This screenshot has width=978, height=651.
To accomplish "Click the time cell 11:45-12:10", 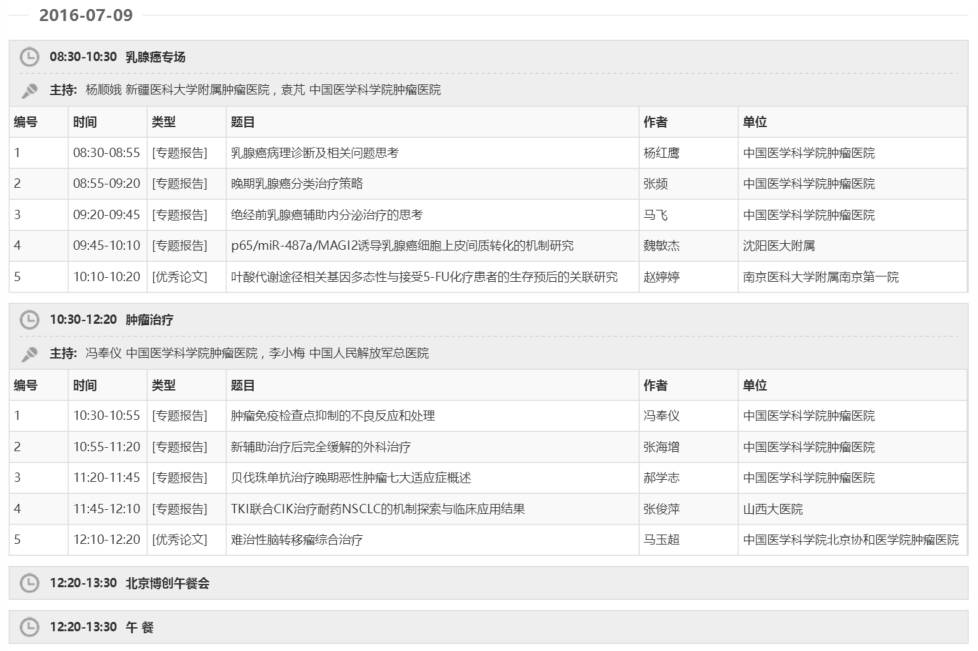I will pos(107,509).
